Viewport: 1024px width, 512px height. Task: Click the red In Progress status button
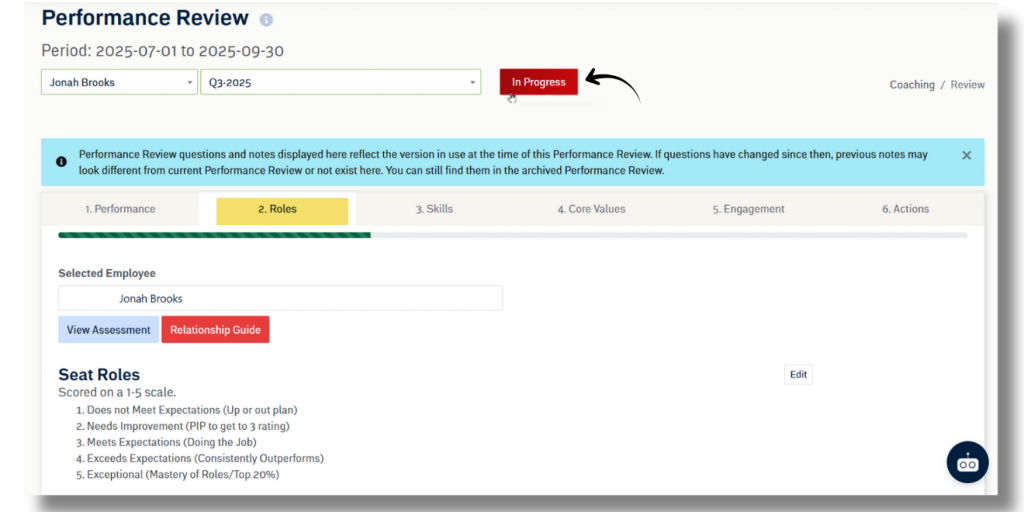pyautogui.click(x=538, y=82)
